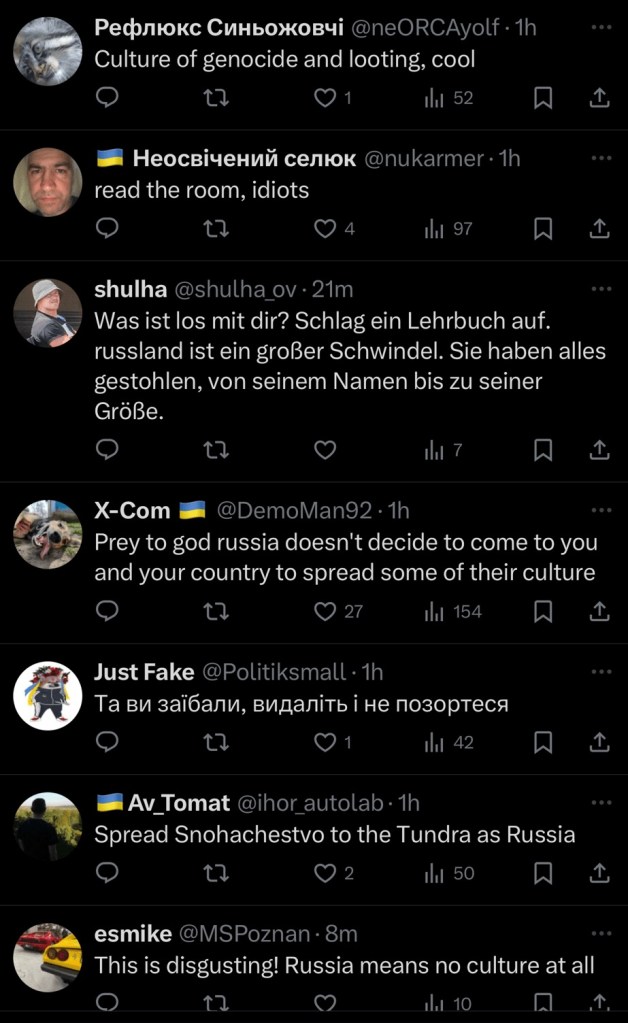The width and height of the screenshot is (628, 1023).
Task: Like the shulha German-language tweet
Action: coord(325,450)
